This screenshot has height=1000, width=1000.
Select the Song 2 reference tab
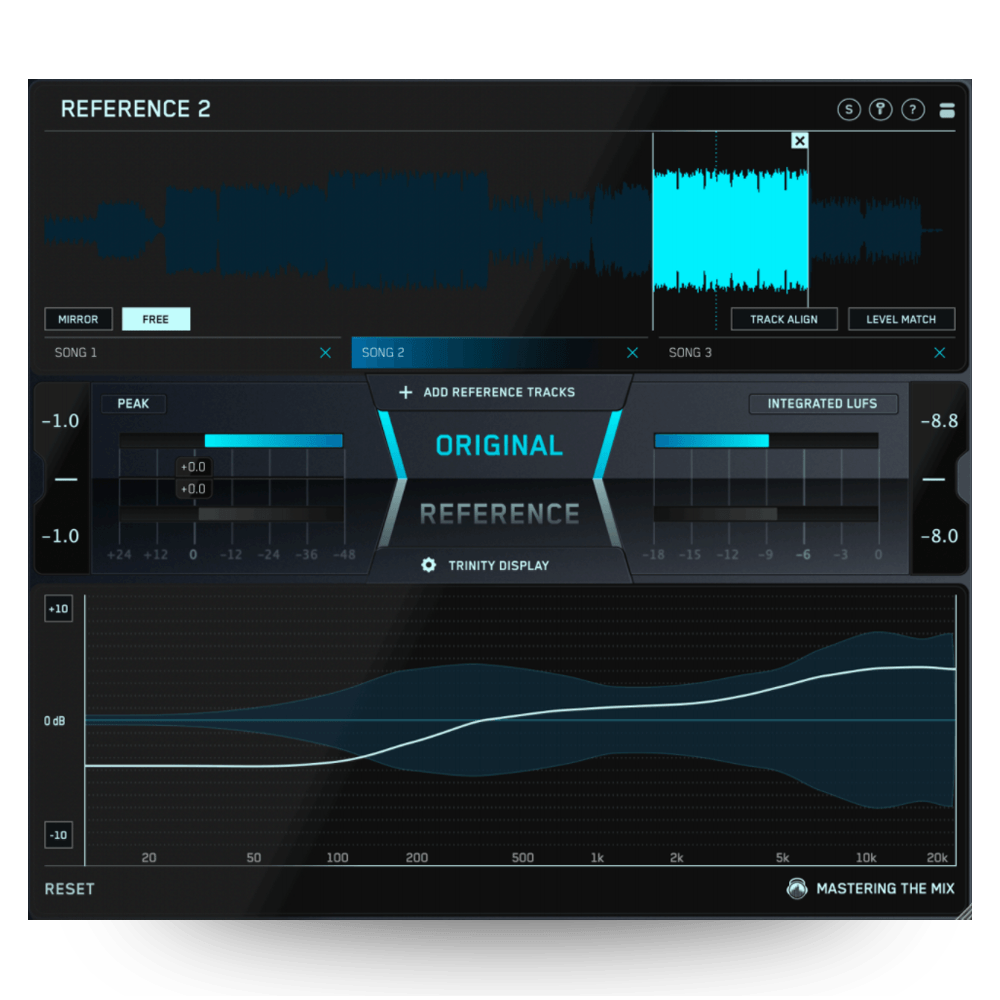(499, 353)
